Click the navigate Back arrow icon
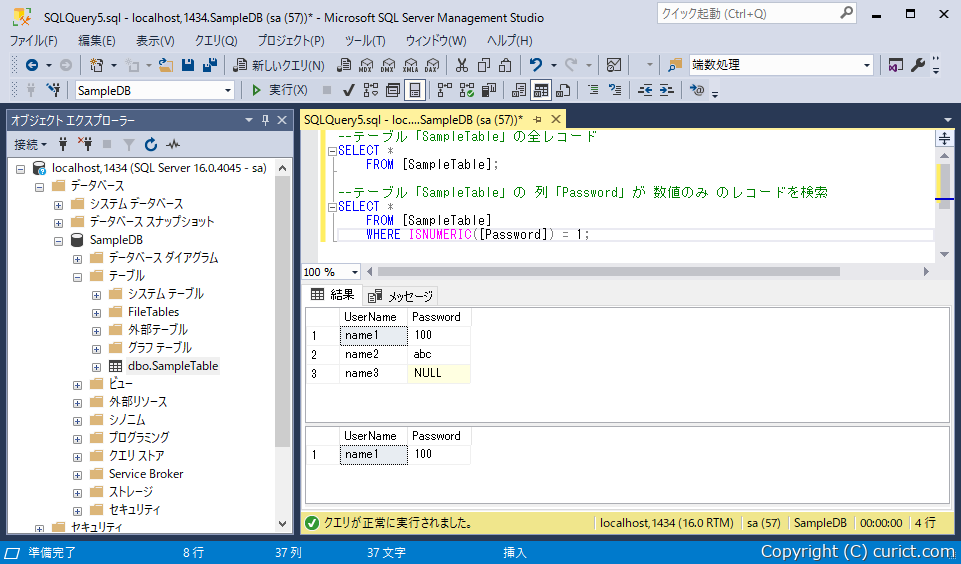This screenshot has width=961, height=564. [32, 65]
